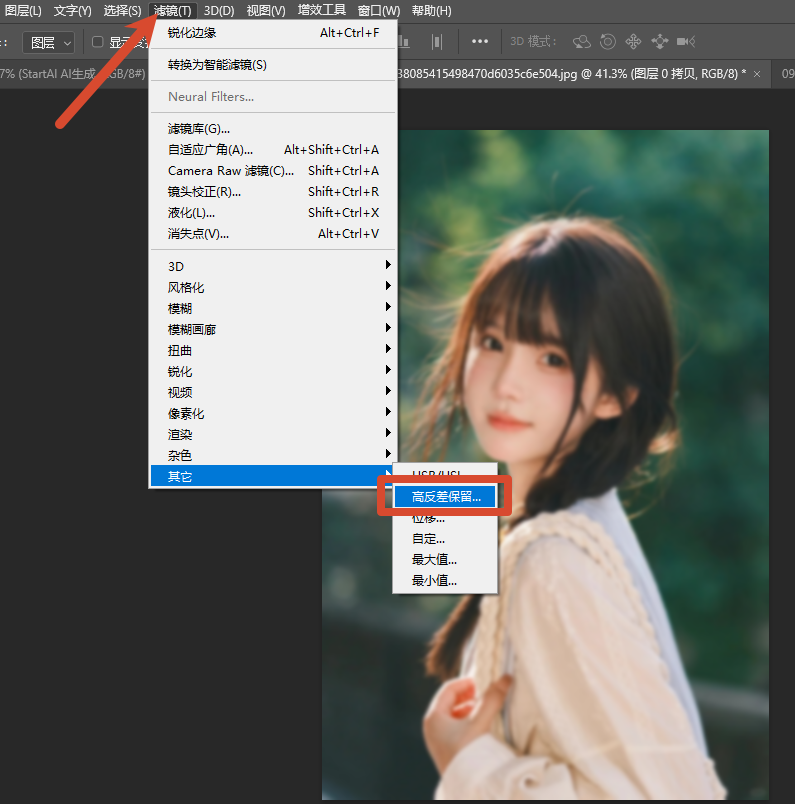Viewport: 795px width, 804px height.
Task: Select 模糊 menu entry
Action: pos(273,309)
